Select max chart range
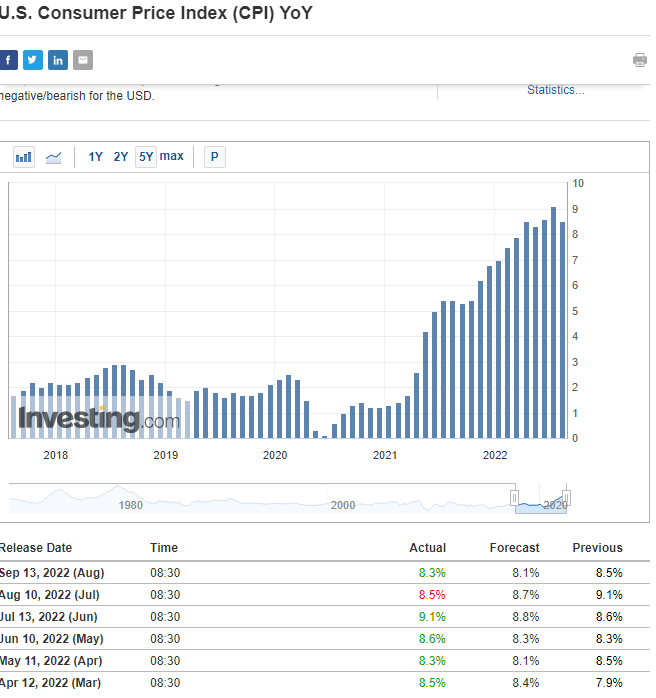This screenshot has width=656, height=698. click(x=171, y=156)
